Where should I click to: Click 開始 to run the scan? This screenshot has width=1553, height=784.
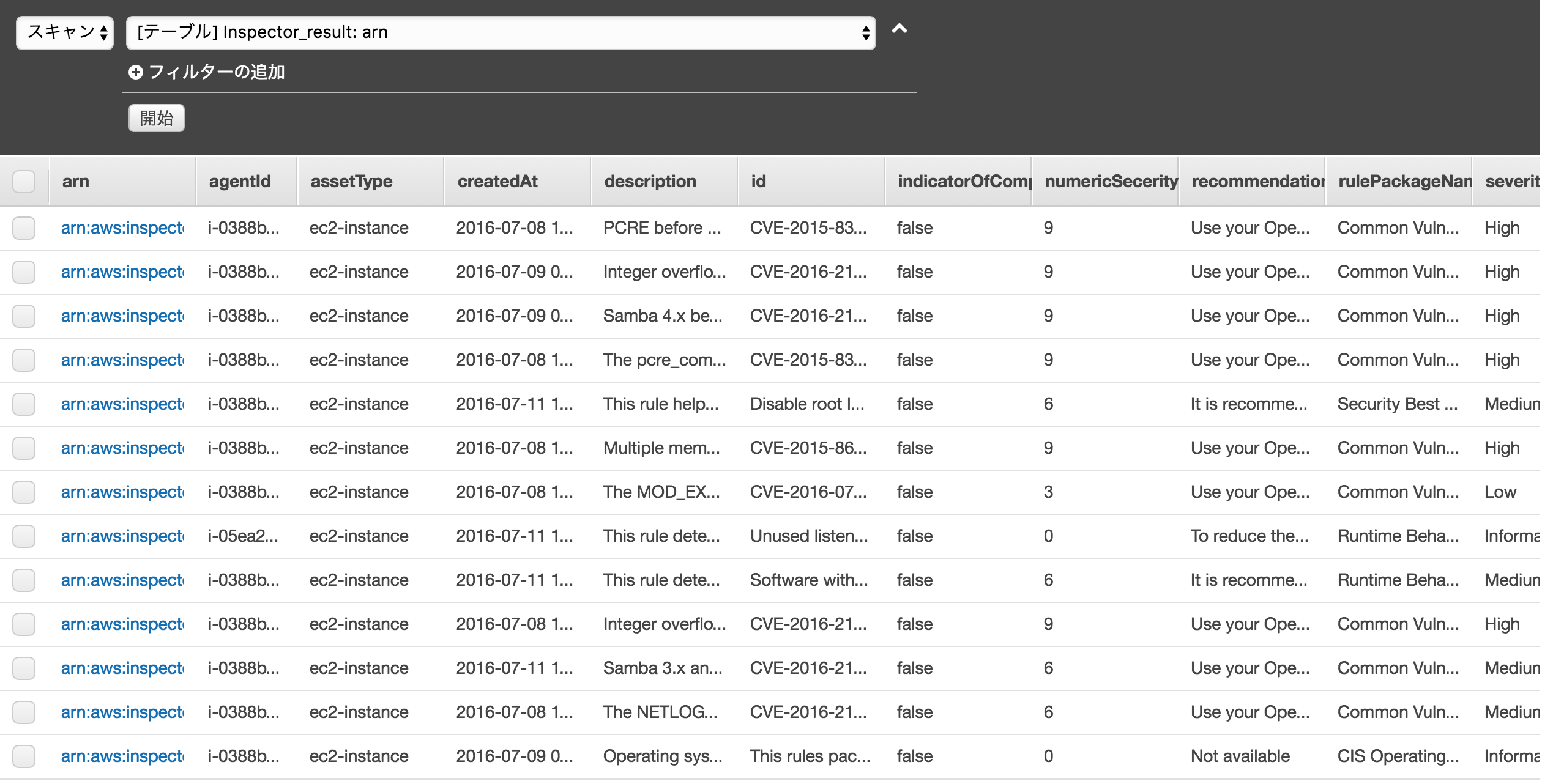[157, 117]
